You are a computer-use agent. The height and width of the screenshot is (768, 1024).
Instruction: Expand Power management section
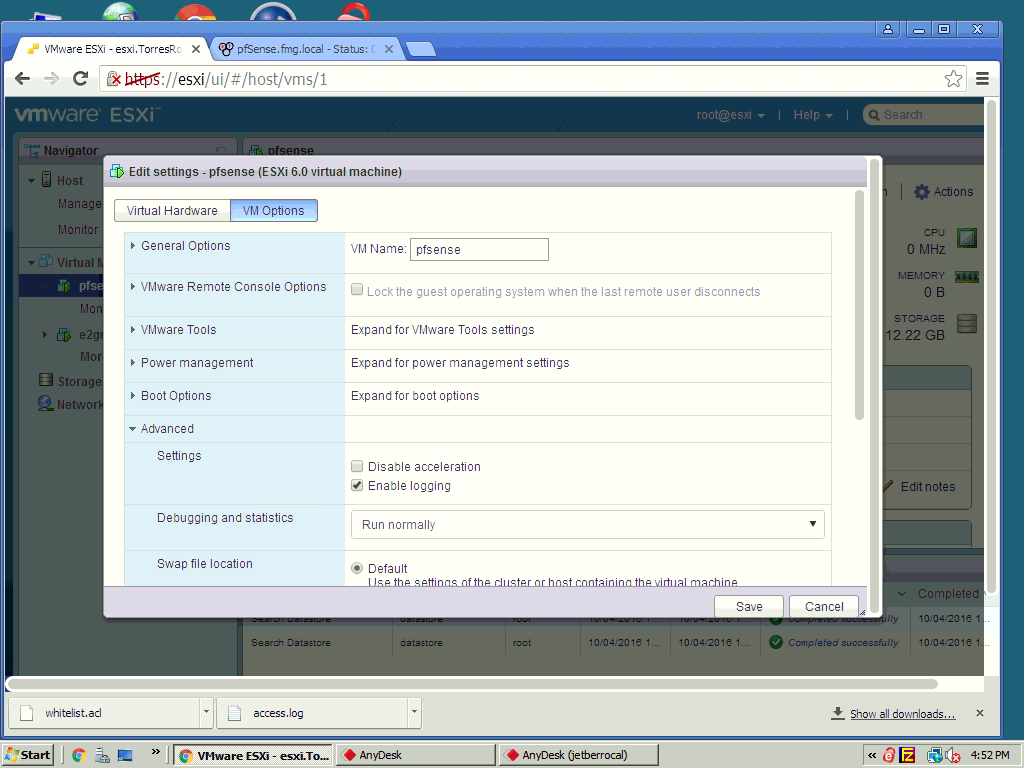click(x=133, y=362)
